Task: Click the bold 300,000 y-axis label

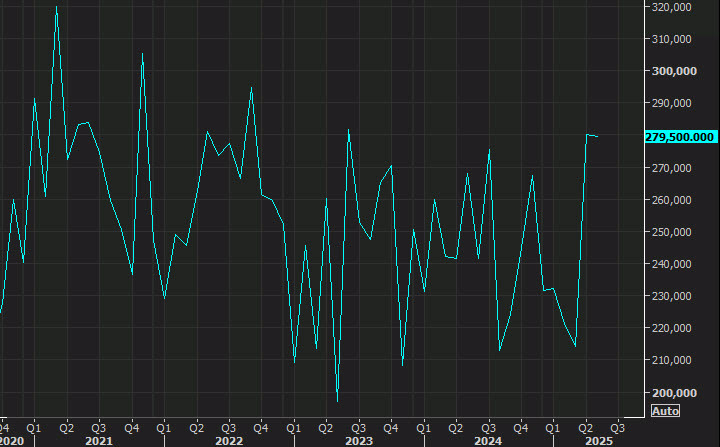Action: coord(674,71)
